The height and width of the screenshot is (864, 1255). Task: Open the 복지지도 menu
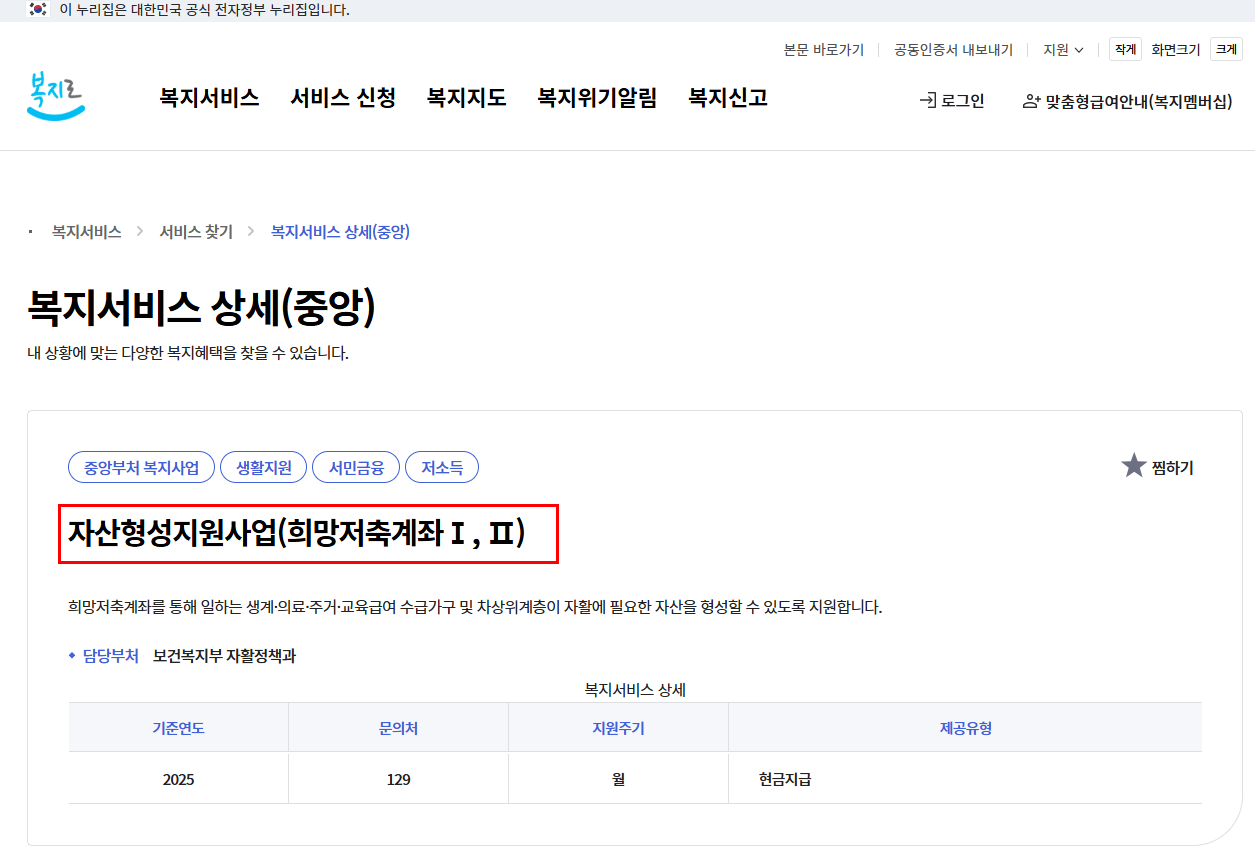467,97
